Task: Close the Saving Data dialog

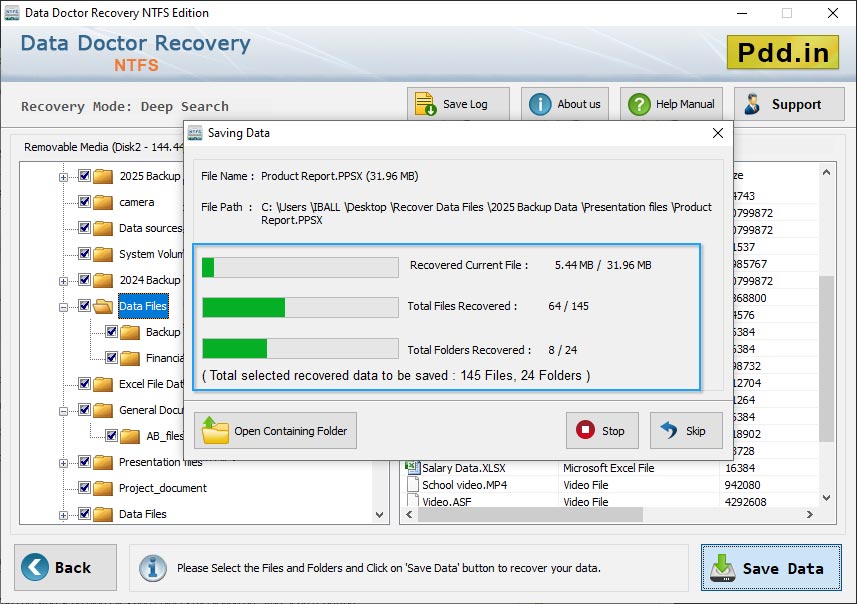Action: pos(718,133)
